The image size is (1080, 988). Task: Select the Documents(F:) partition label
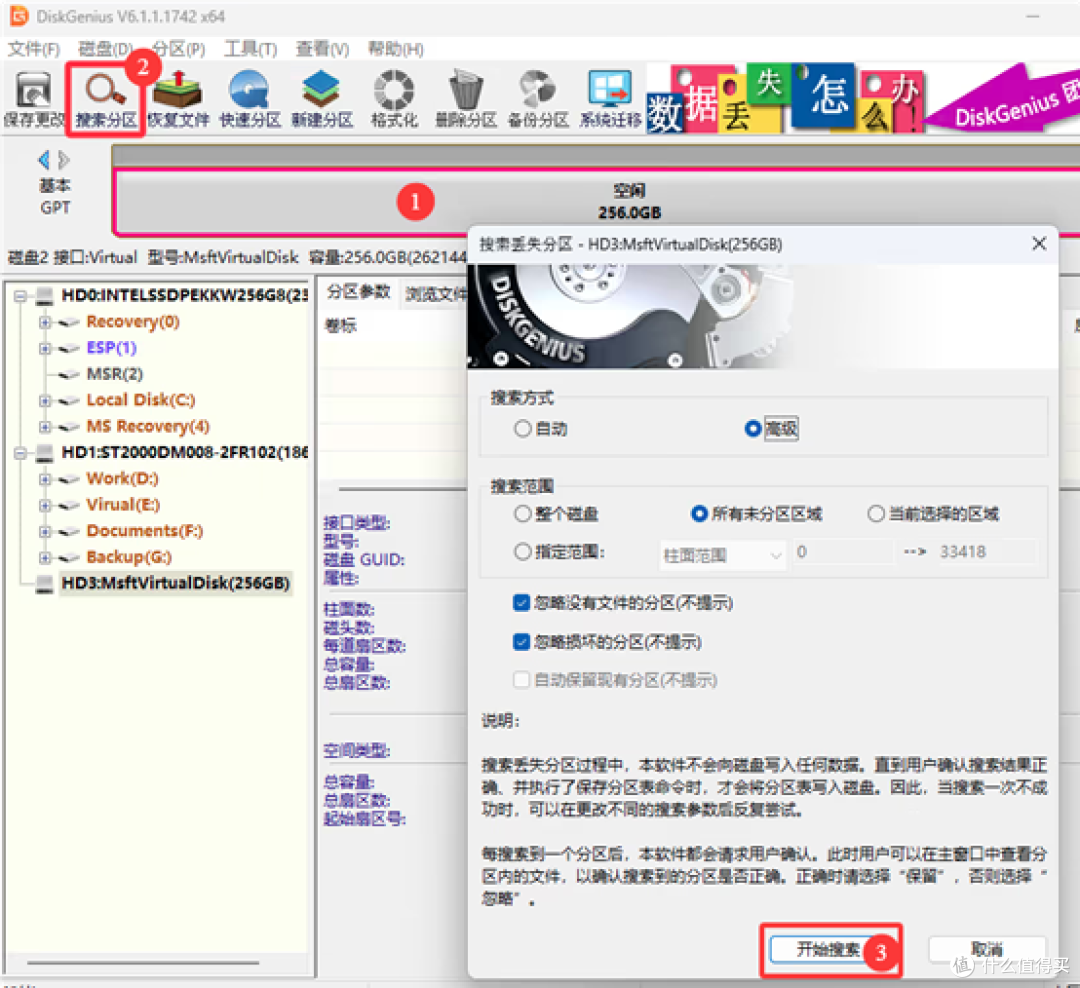(x=145, y=531)
